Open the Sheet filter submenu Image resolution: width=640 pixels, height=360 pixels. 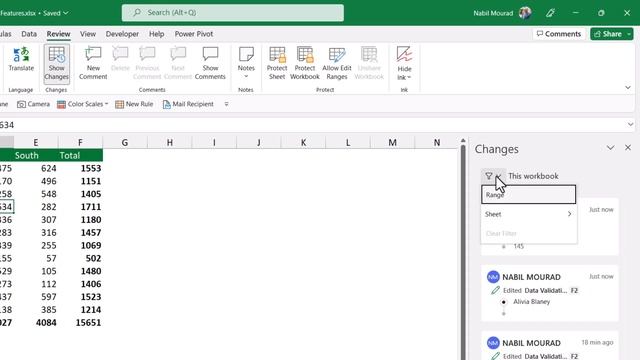[x=528, y=214]
